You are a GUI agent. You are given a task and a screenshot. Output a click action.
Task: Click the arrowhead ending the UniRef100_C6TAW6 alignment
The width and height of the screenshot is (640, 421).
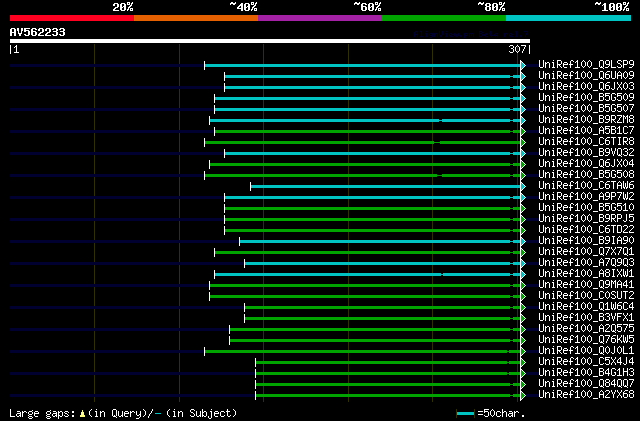(523, 187)
